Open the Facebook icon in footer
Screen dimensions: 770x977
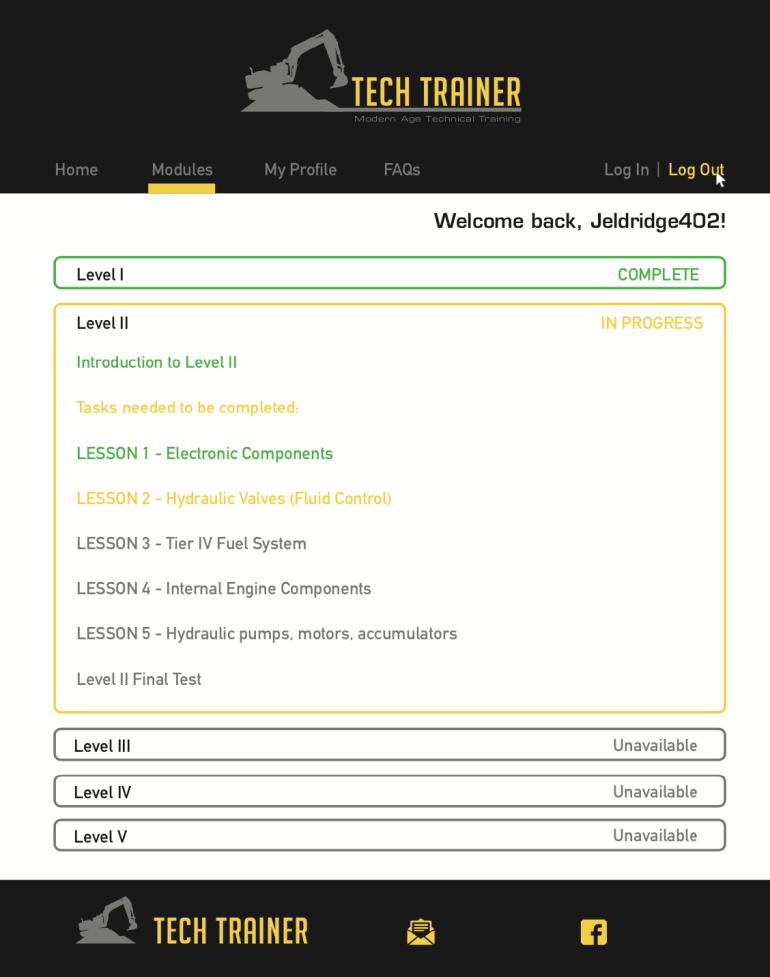593,932
